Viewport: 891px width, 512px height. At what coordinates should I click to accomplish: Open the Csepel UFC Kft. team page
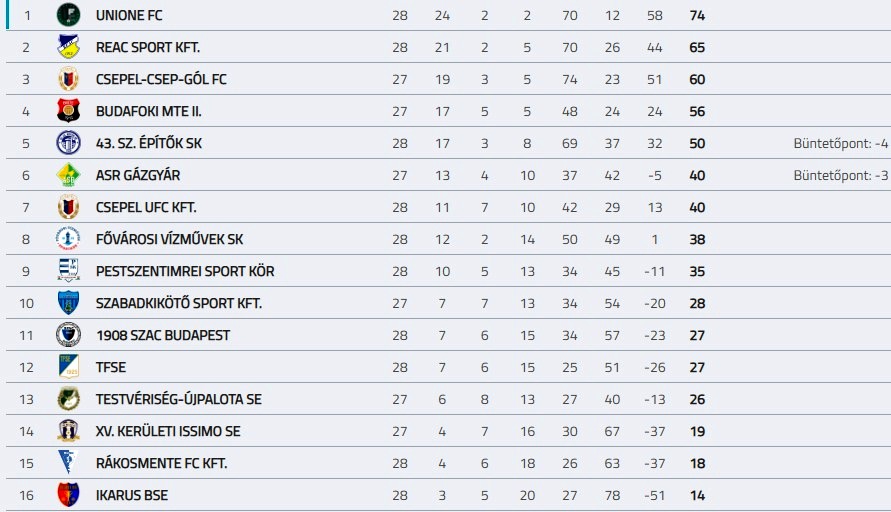[146, 208]
